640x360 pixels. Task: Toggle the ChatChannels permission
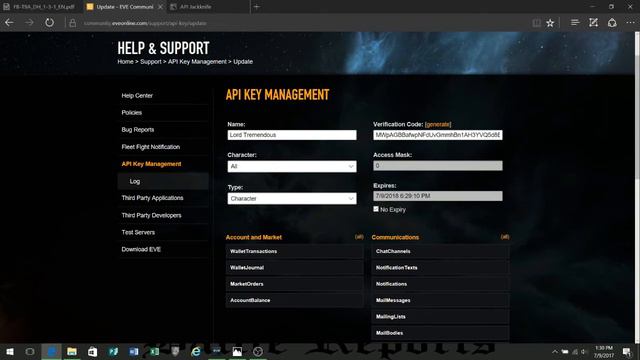(x=440, y=251)
